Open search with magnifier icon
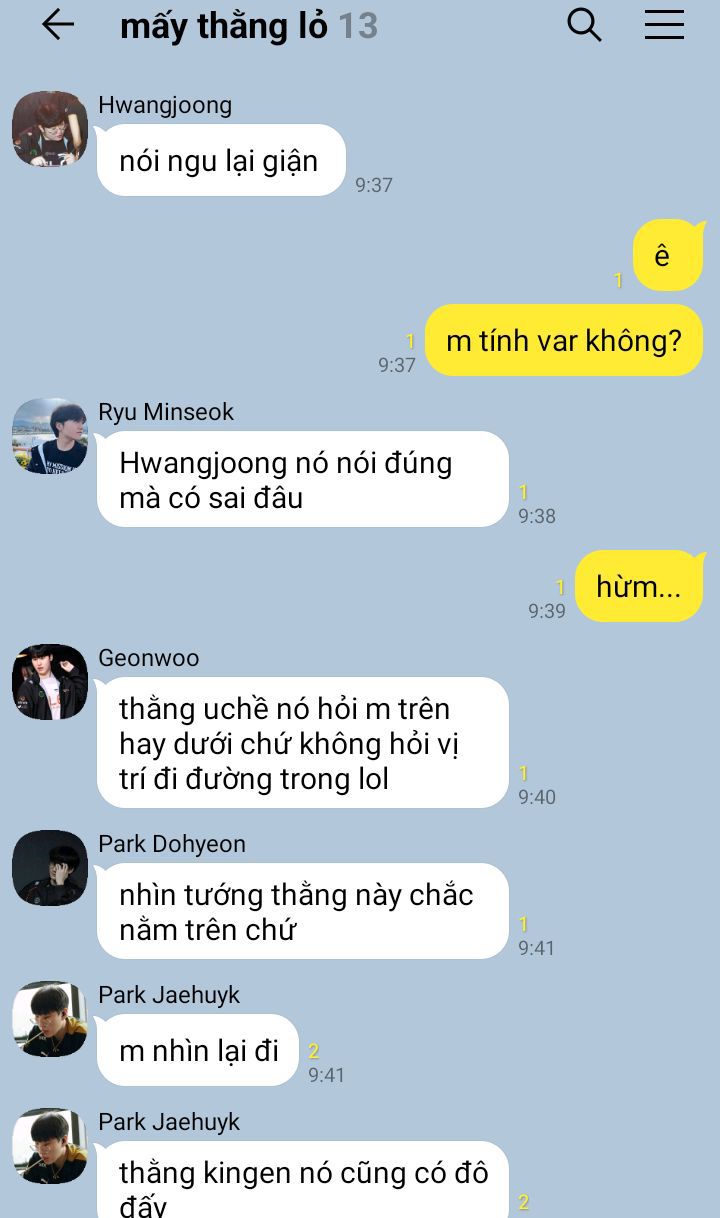This screenshot has height=1218, width=720. coord(584,25)
